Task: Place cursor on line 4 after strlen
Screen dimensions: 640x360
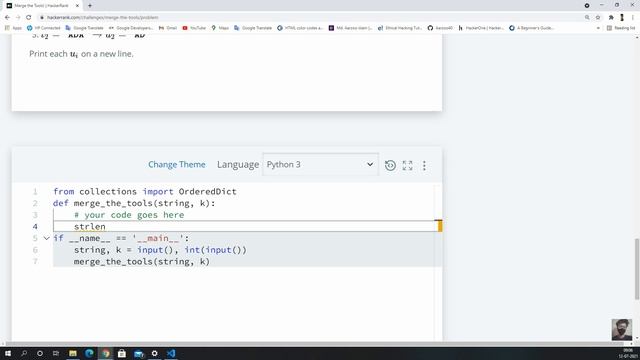Action: [x=106, y=227]
